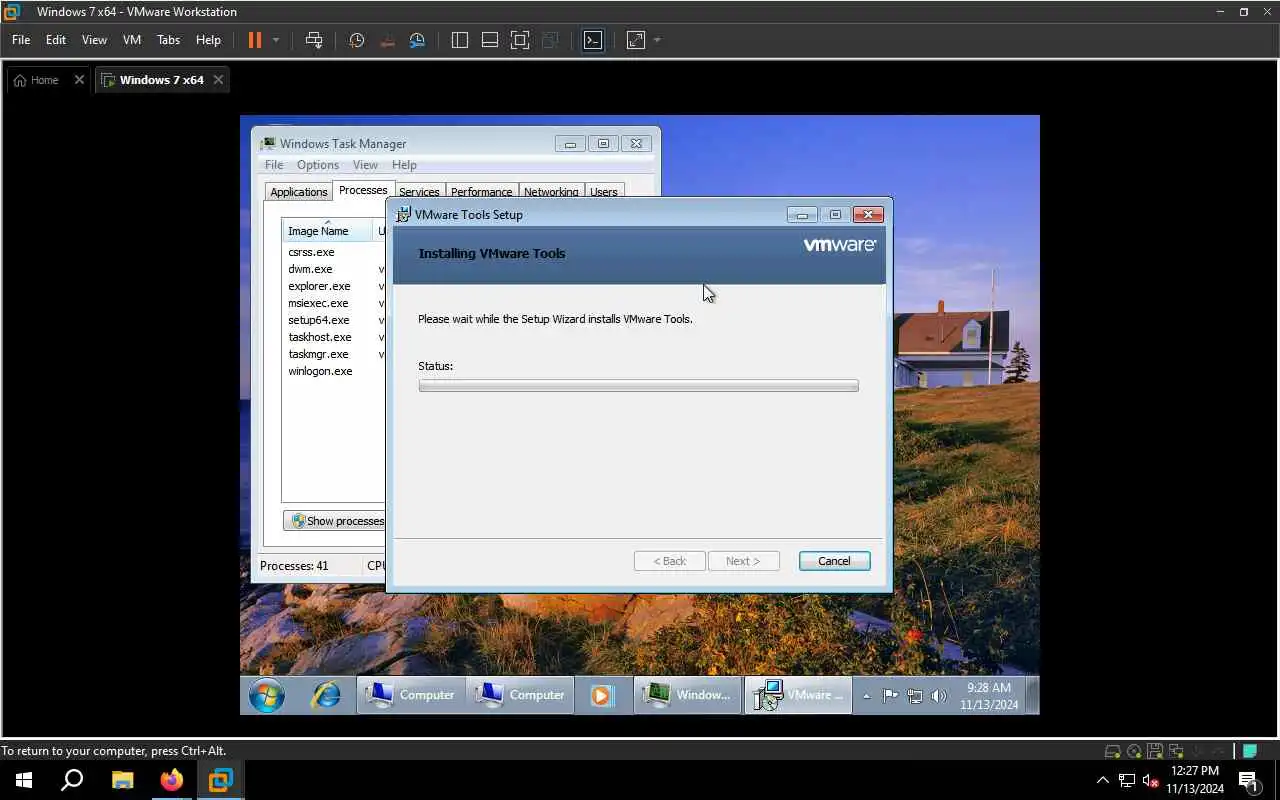Open the VMware Edit menu

(56, 40)
